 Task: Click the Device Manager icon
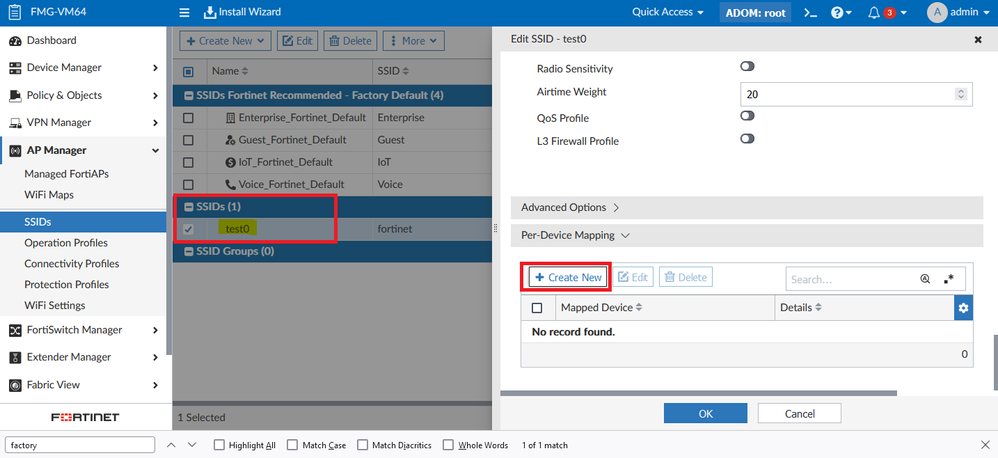click(15, 68)
